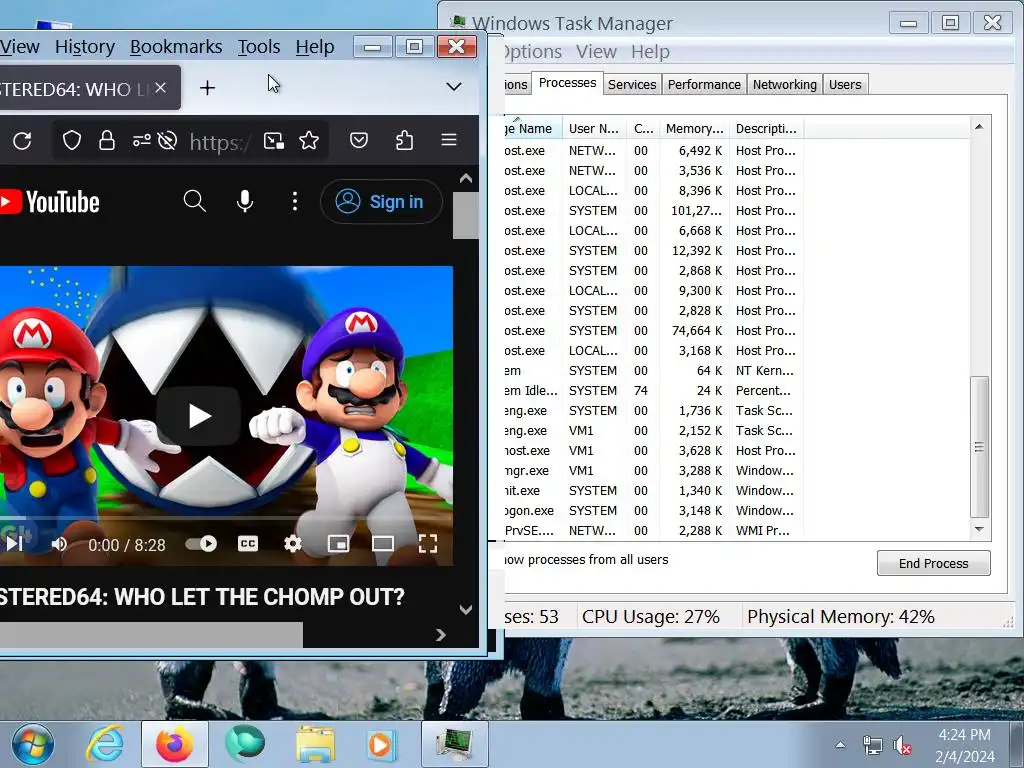Open the Windows Start orb
Image resolution: width=1024 pixels, height=768 pixels.
tap(32, 744)
